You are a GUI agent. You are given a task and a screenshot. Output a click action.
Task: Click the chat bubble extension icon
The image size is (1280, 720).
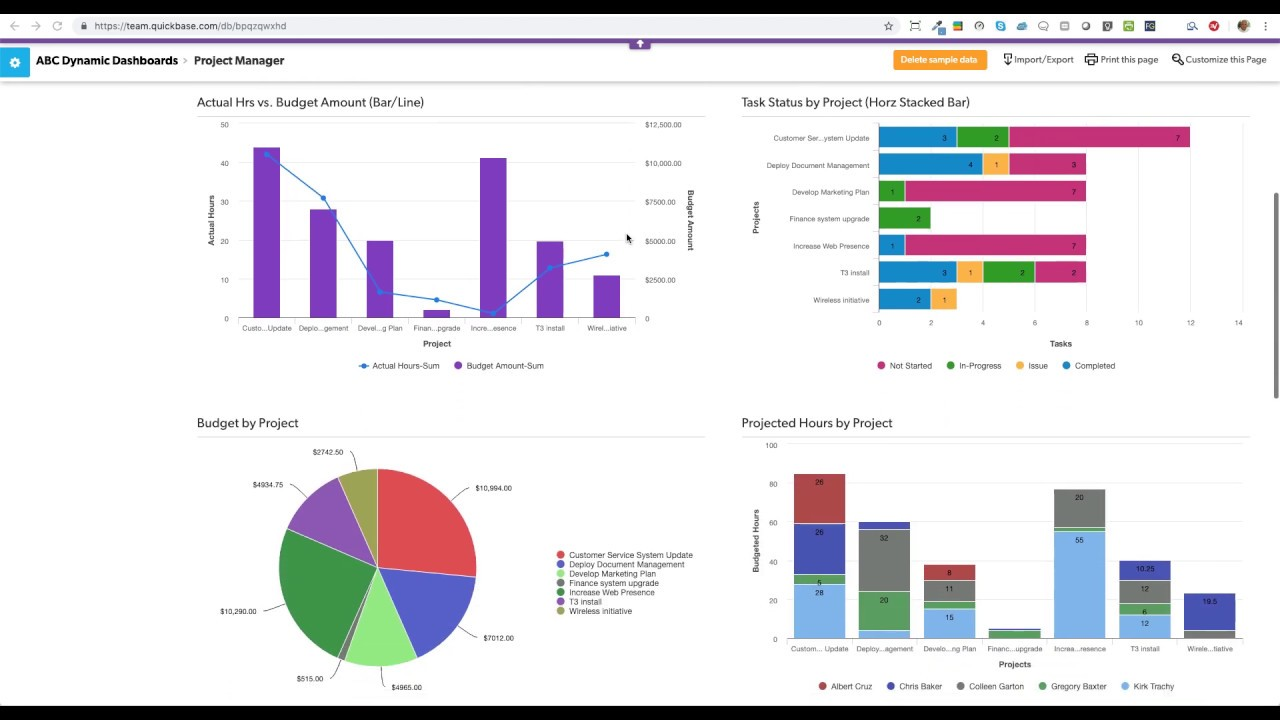pos(1043,26)
